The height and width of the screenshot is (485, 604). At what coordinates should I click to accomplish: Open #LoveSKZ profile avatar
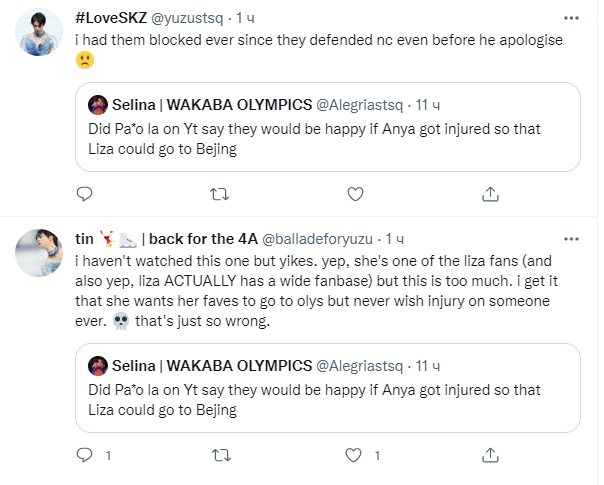[42, 34]
